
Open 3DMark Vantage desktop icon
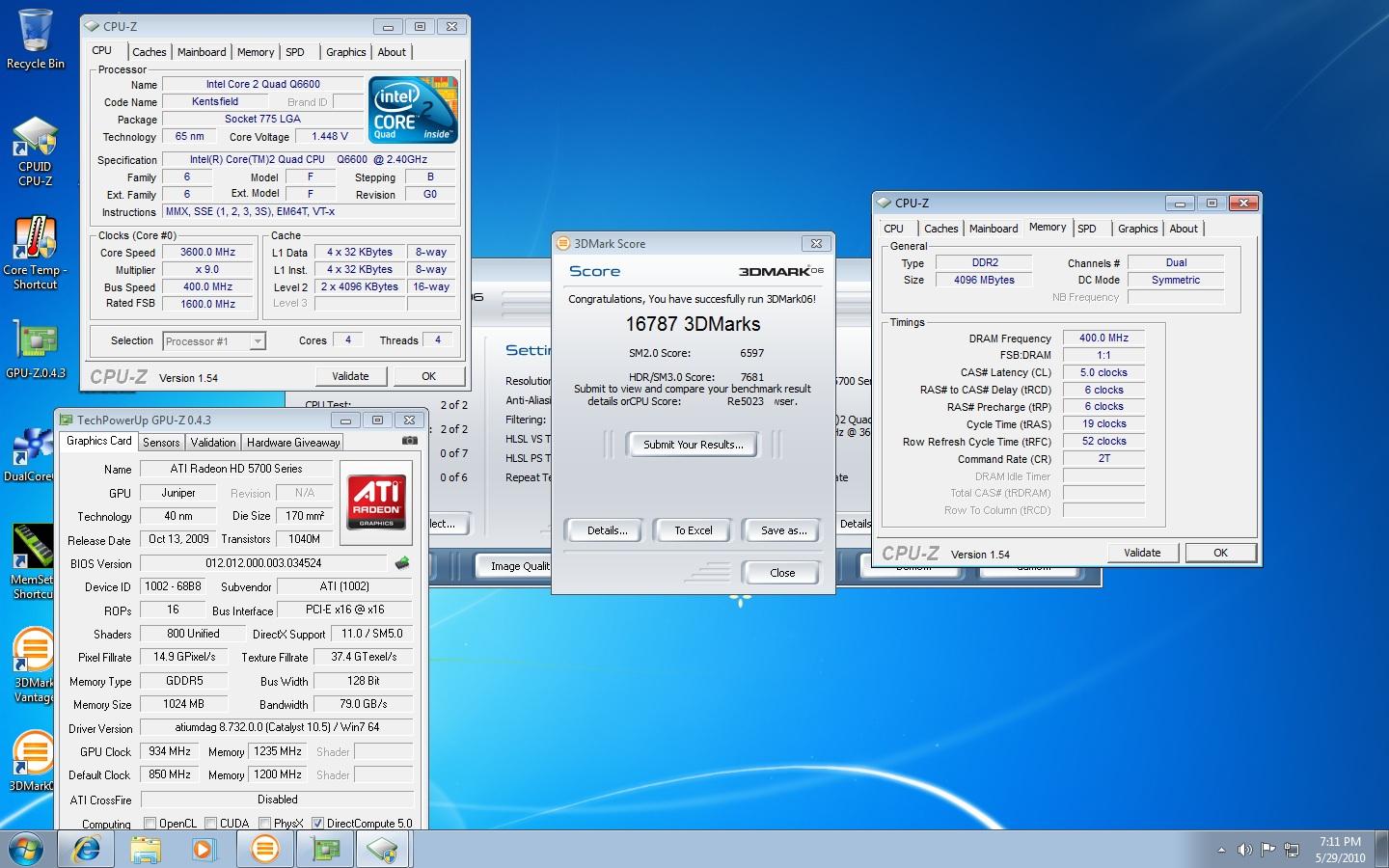pos(32,665)
